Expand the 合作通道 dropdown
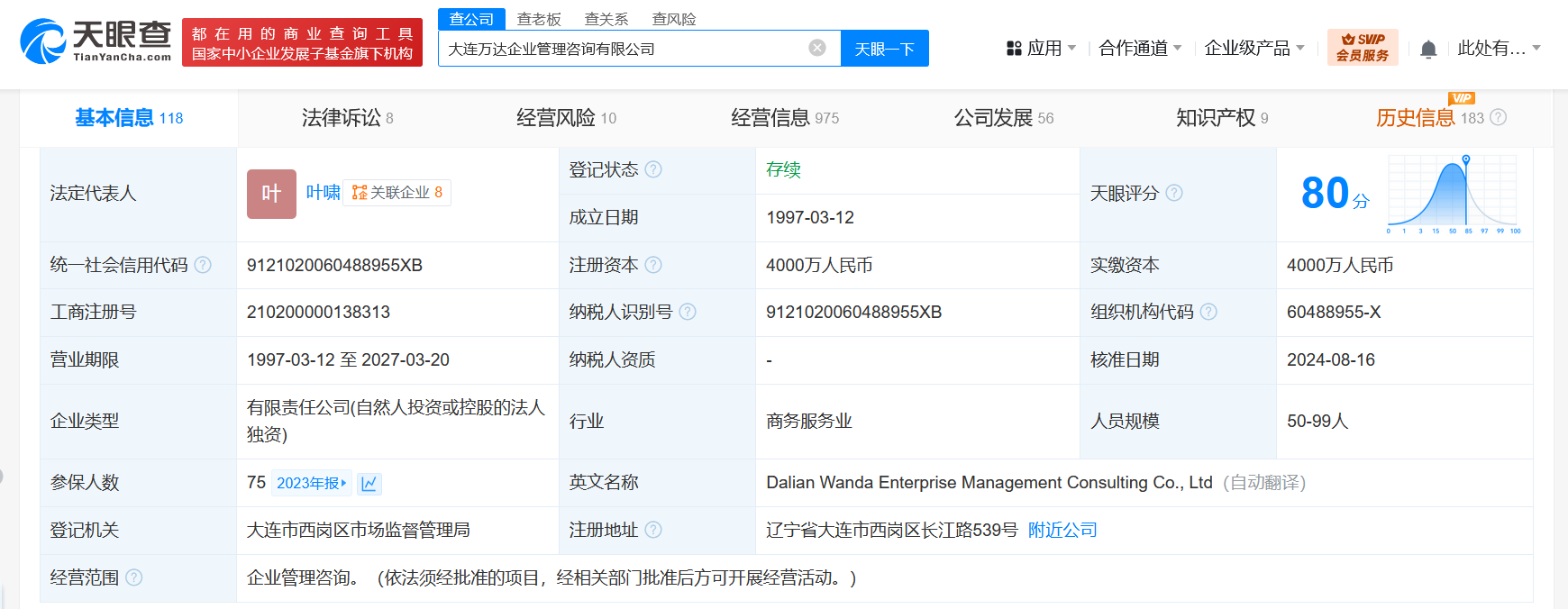This screenshot has width=1568, height=609. pyautogui.click(x=1140, y=48)
